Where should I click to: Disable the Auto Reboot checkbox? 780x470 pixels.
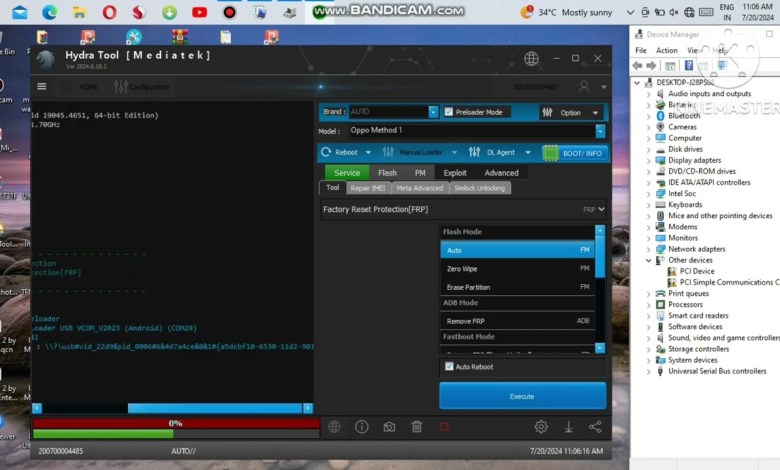(449, 367)
